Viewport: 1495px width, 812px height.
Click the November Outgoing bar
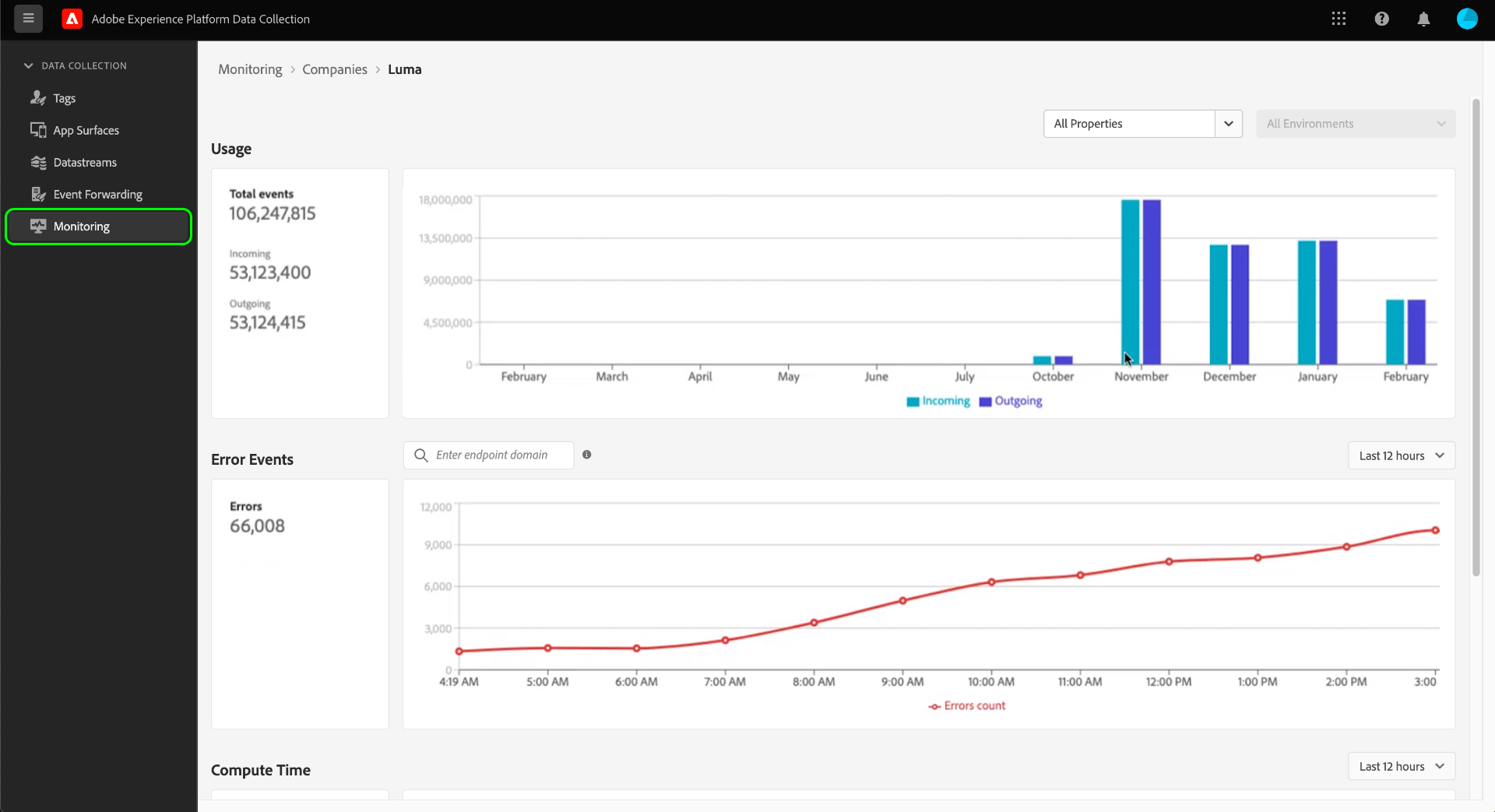(1152, 282)
